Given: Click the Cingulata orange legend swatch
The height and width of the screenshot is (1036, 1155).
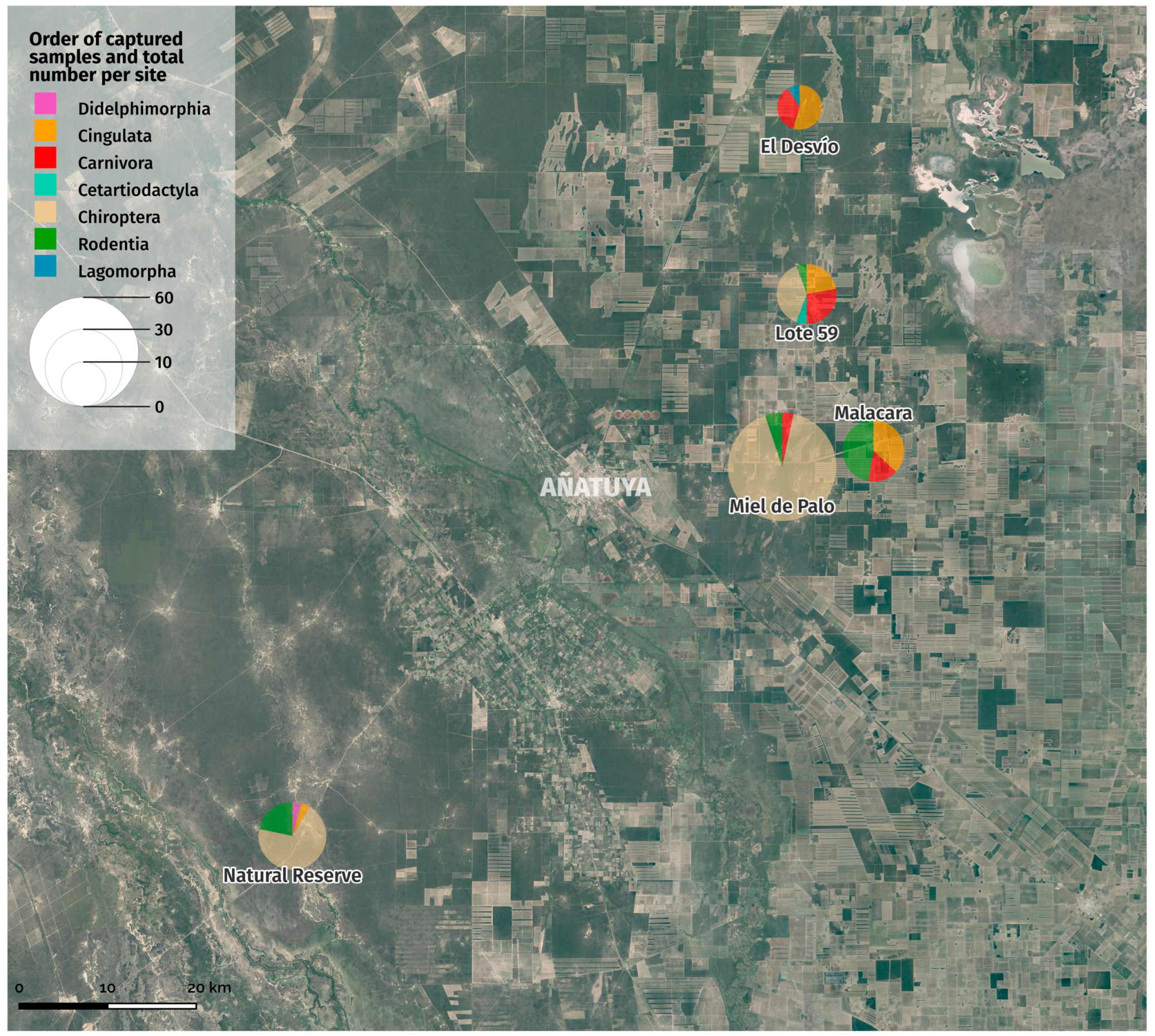Looking at the screenshot, I should pyautogui.click(x=45, y=131).
